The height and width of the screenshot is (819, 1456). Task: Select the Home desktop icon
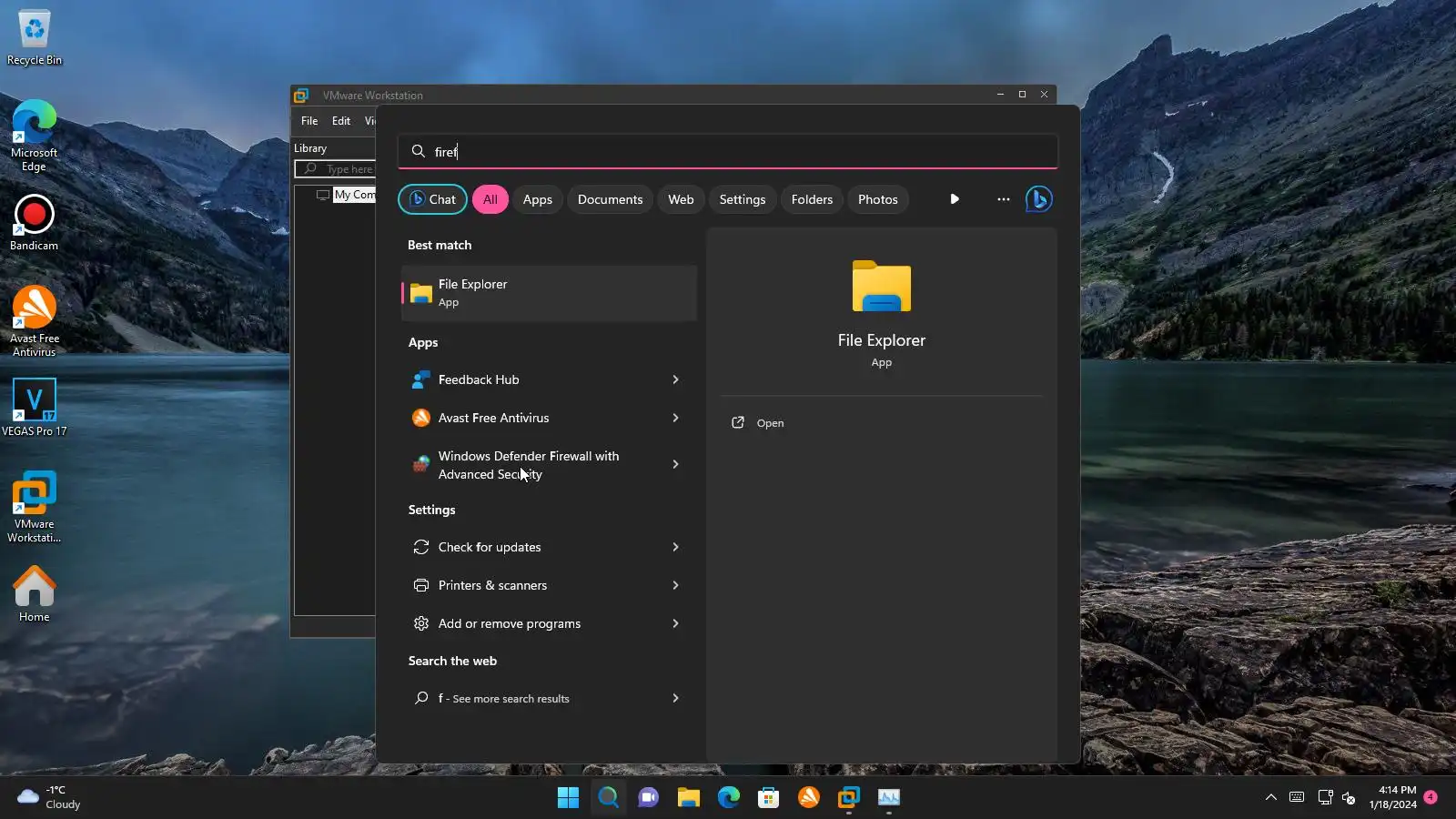click(35, 594)
